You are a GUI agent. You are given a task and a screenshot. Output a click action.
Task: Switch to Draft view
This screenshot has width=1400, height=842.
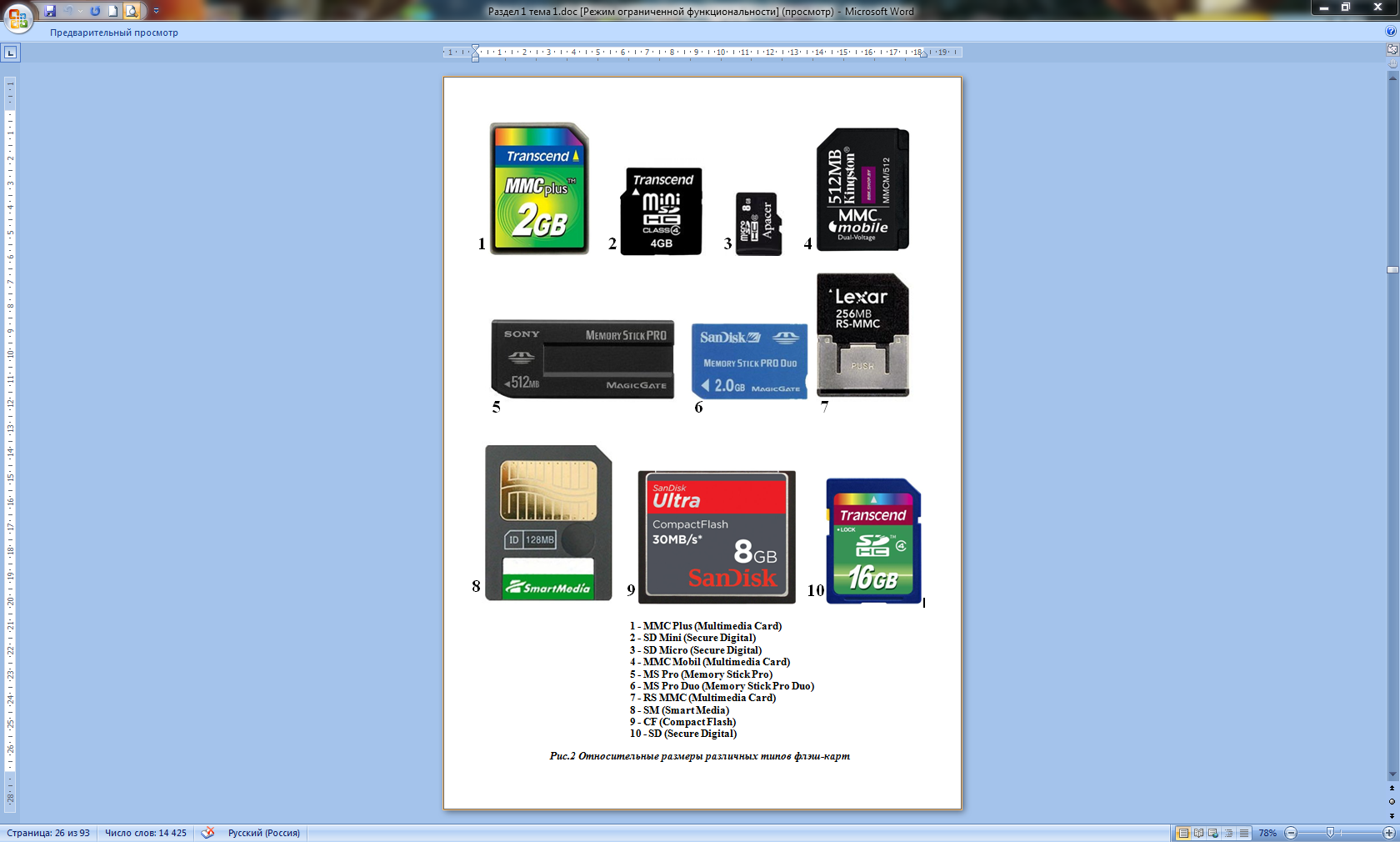click(x=1244, y=833)
